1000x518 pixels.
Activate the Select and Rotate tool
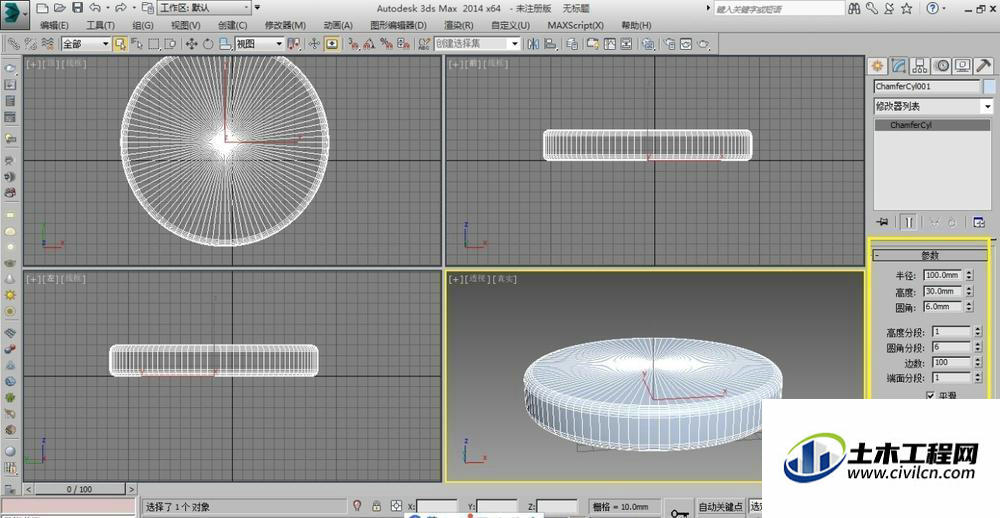coord(208,43)
